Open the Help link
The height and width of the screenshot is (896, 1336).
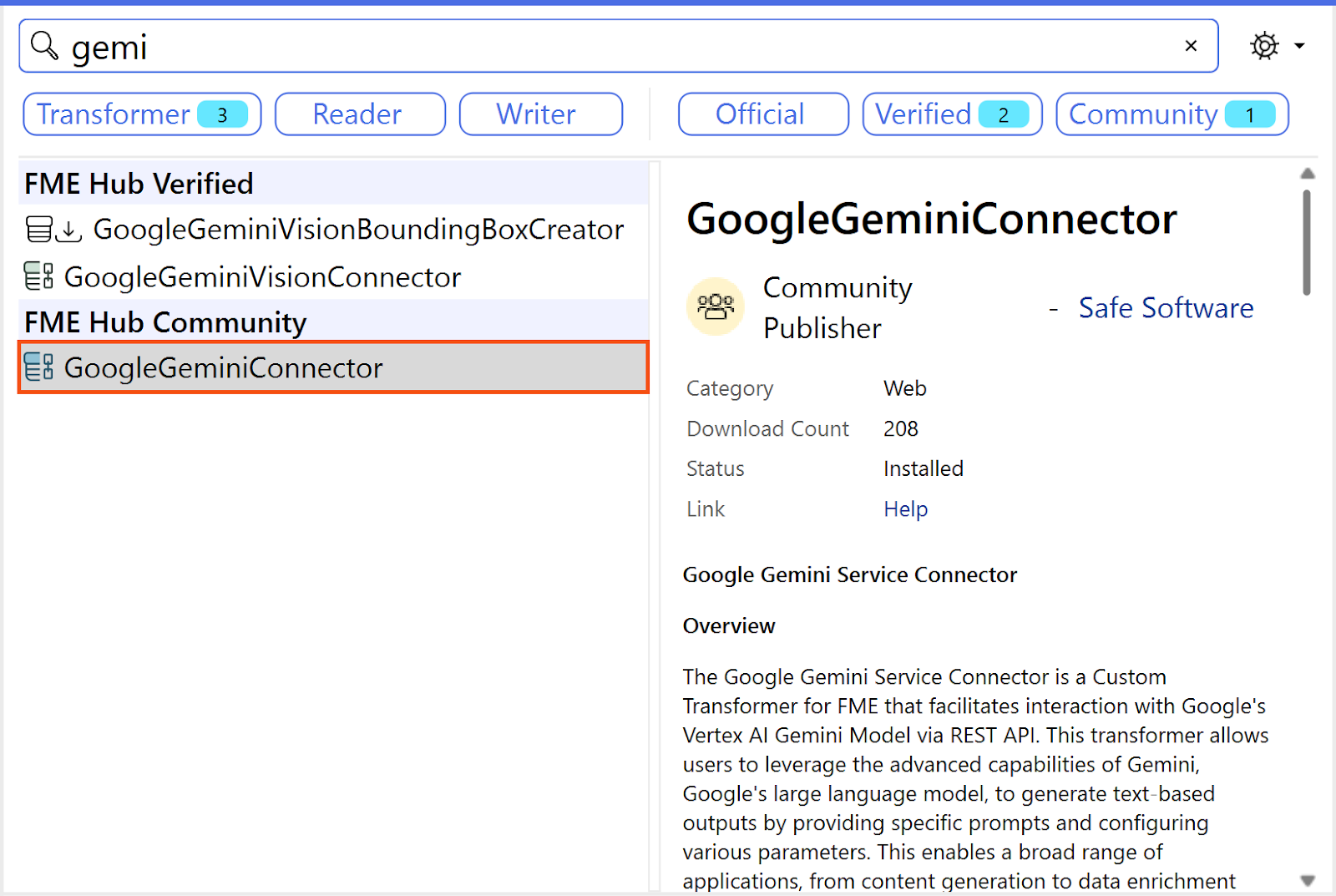(x=905, y=509)
